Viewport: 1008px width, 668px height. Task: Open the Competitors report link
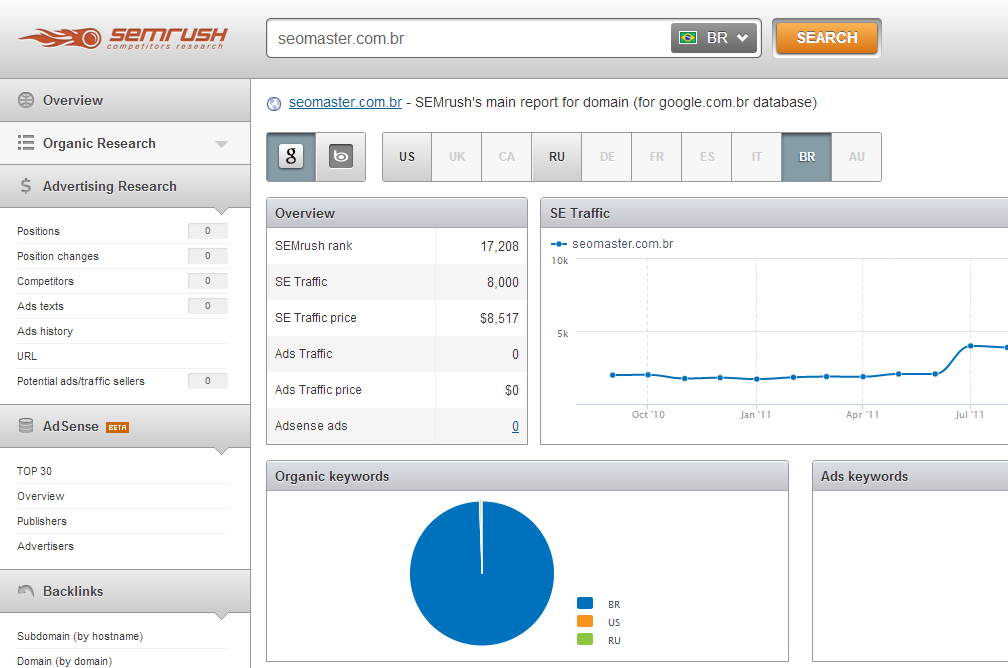tap(45, 282)
